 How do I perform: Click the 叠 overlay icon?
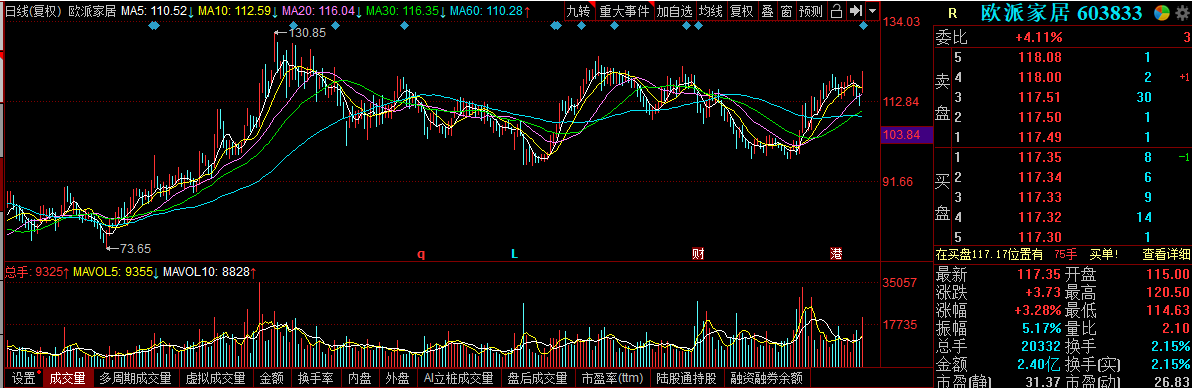click(x=767, y=11)
